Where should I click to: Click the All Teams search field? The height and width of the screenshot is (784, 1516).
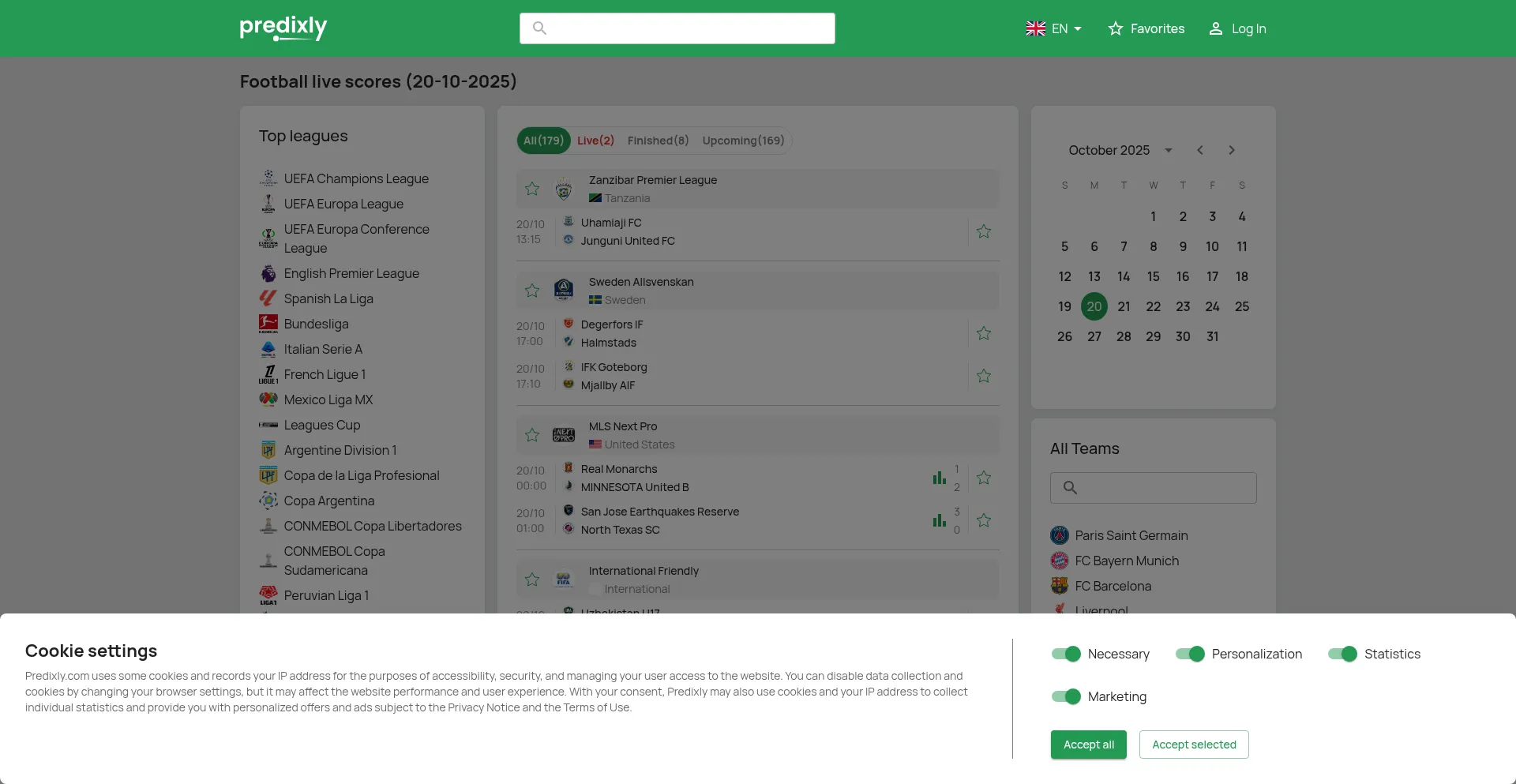[1153, 488]
